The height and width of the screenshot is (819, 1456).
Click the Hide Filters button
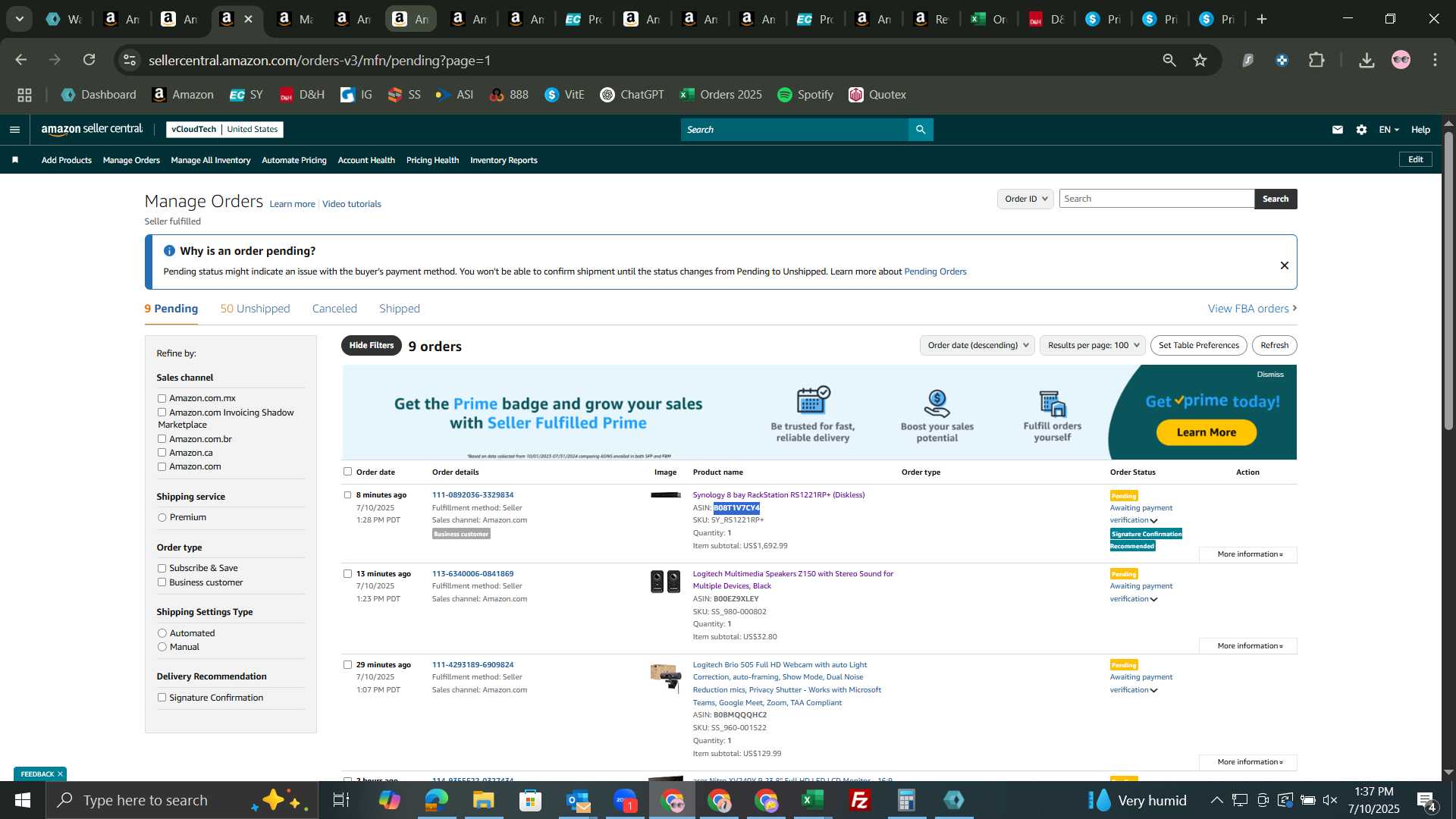(372, 346)
